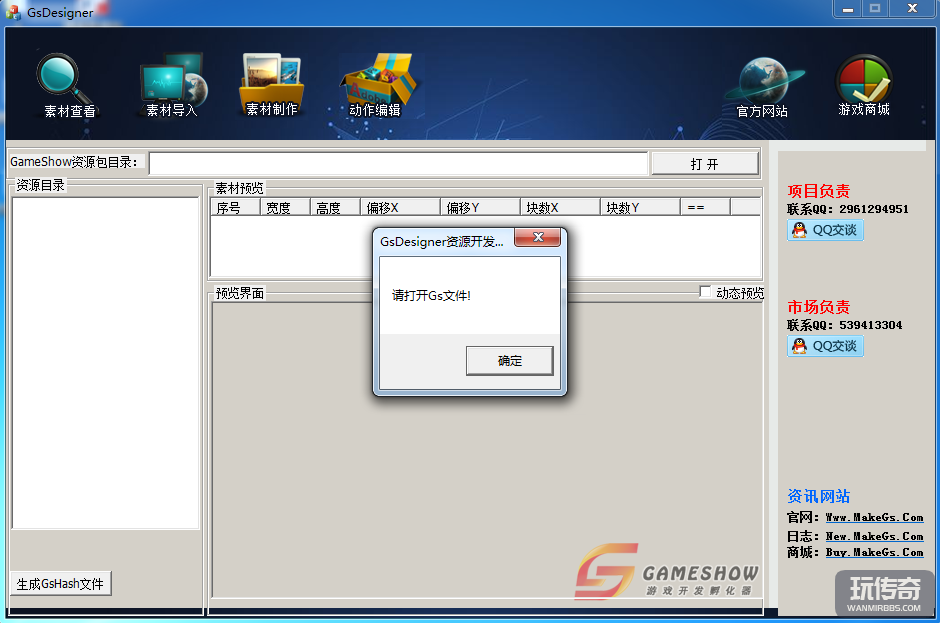The width and height of the screenshot is (940, 623).
Task: Click QQ交谈 under 项目负责
Action: point(825,230)
